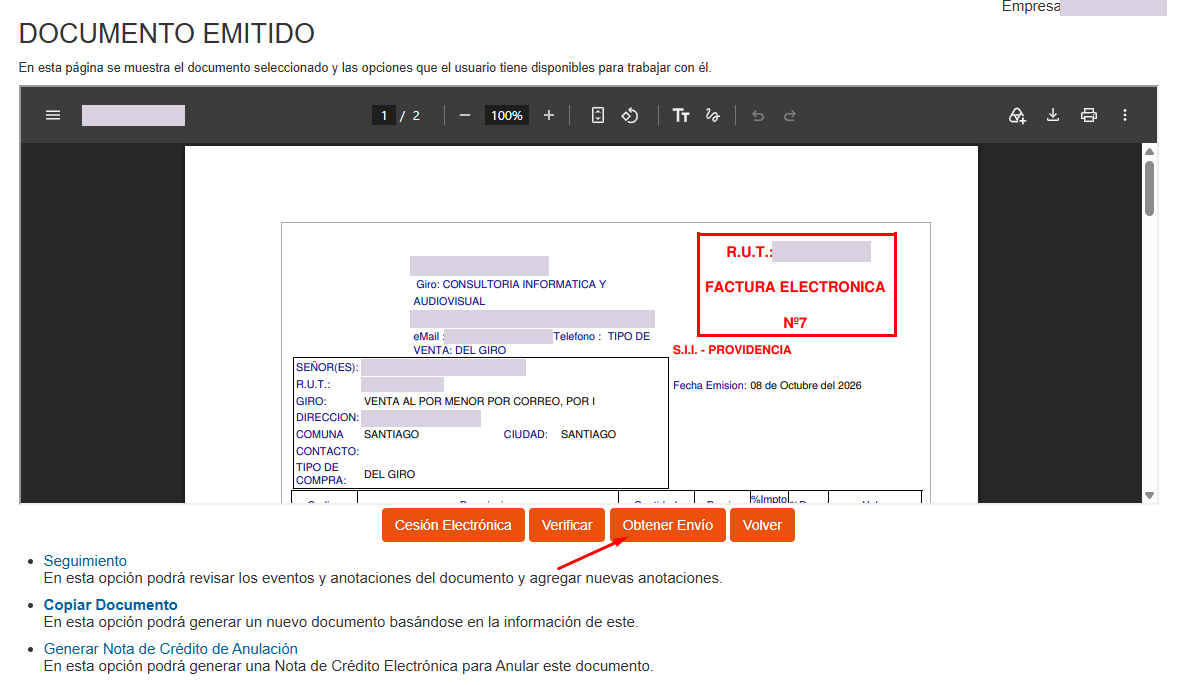The height and width of the screenshot is (685, 1183).
Task: Select the add text annotation tool
Action: coord(681,115)
